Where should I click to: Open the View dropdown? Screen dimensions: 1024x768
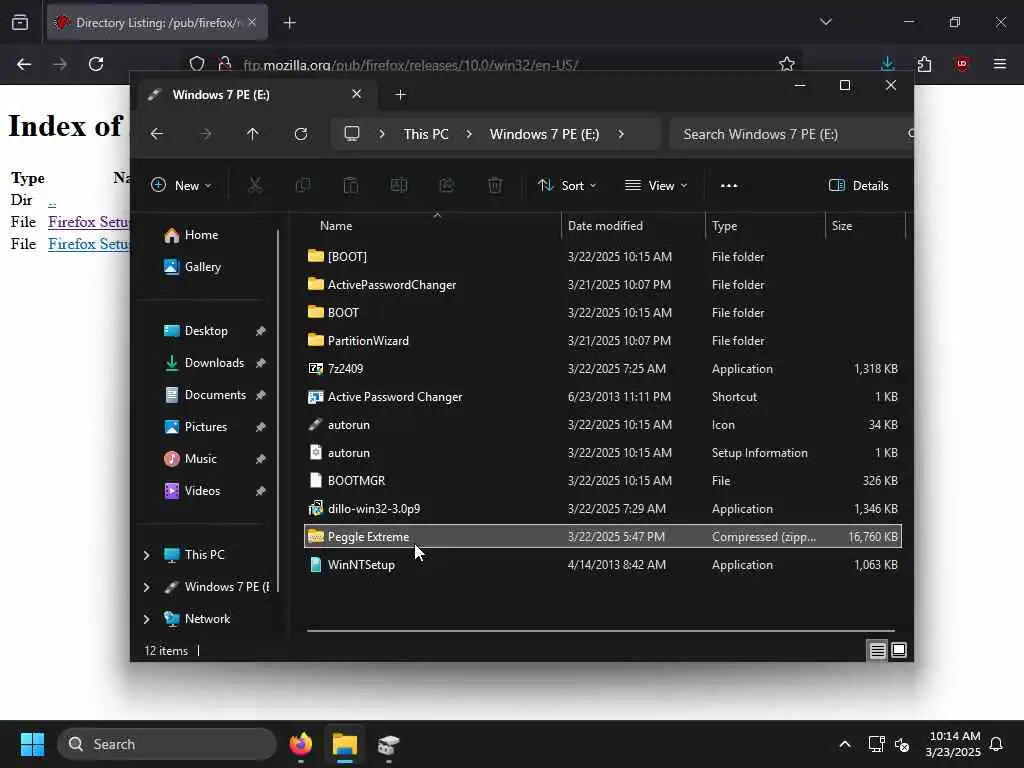pos(656,185)
